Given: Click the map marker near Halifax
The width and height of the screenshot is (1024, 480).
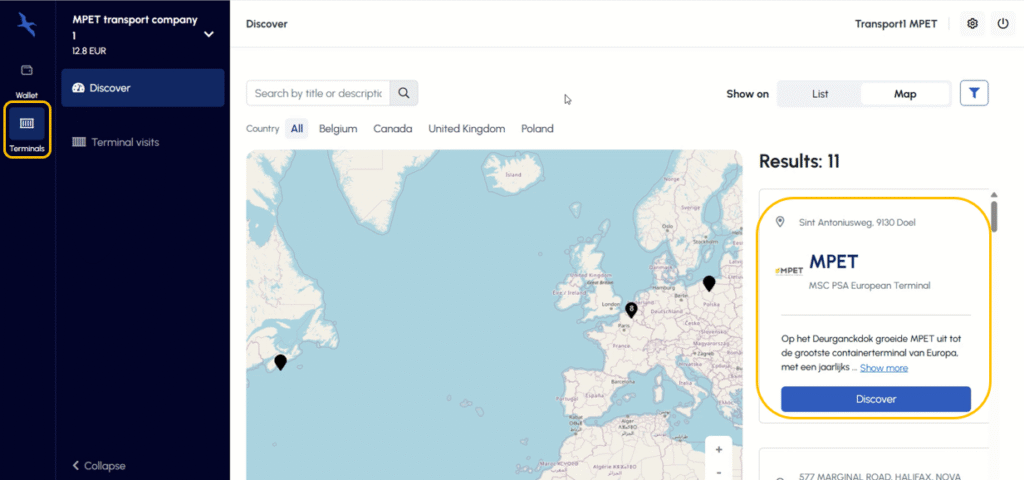Looking at the screenshot, I should click(x=280, y=362).
